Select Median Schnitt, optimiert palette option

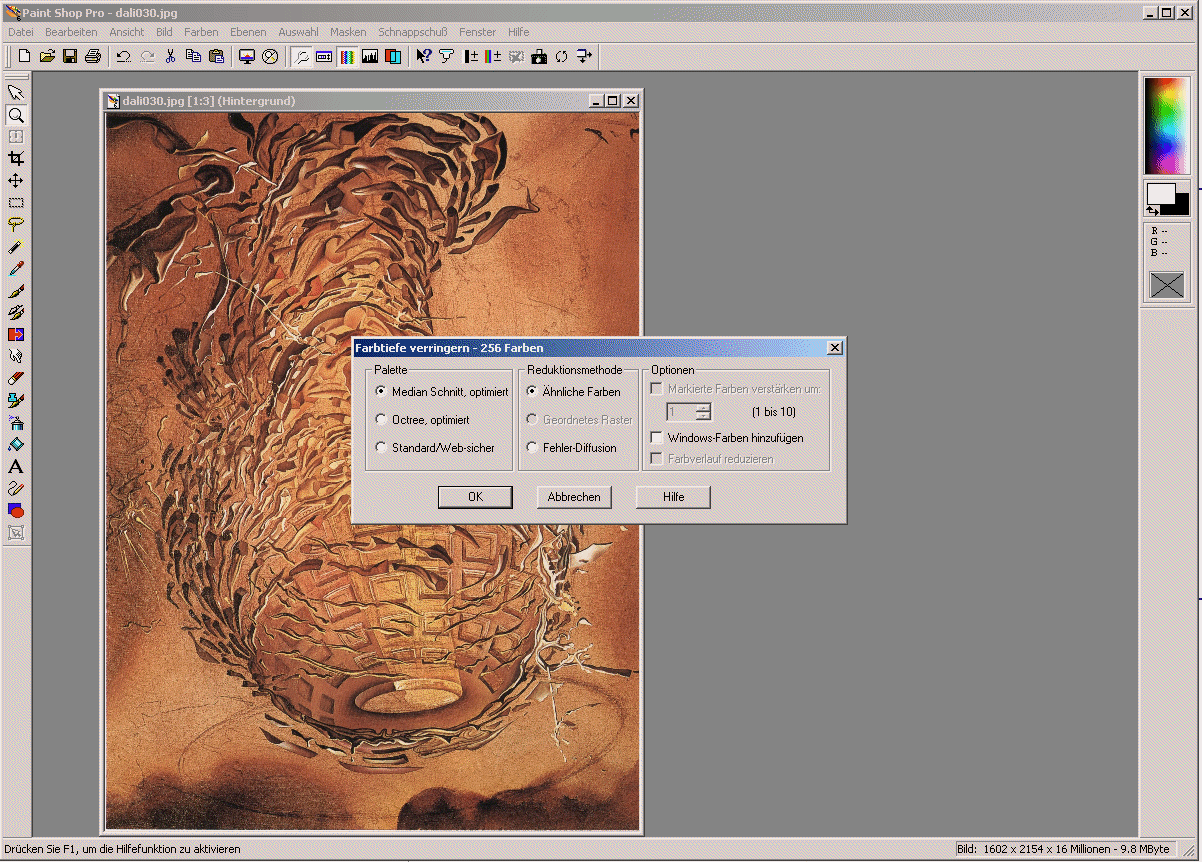tap(441, 392)
